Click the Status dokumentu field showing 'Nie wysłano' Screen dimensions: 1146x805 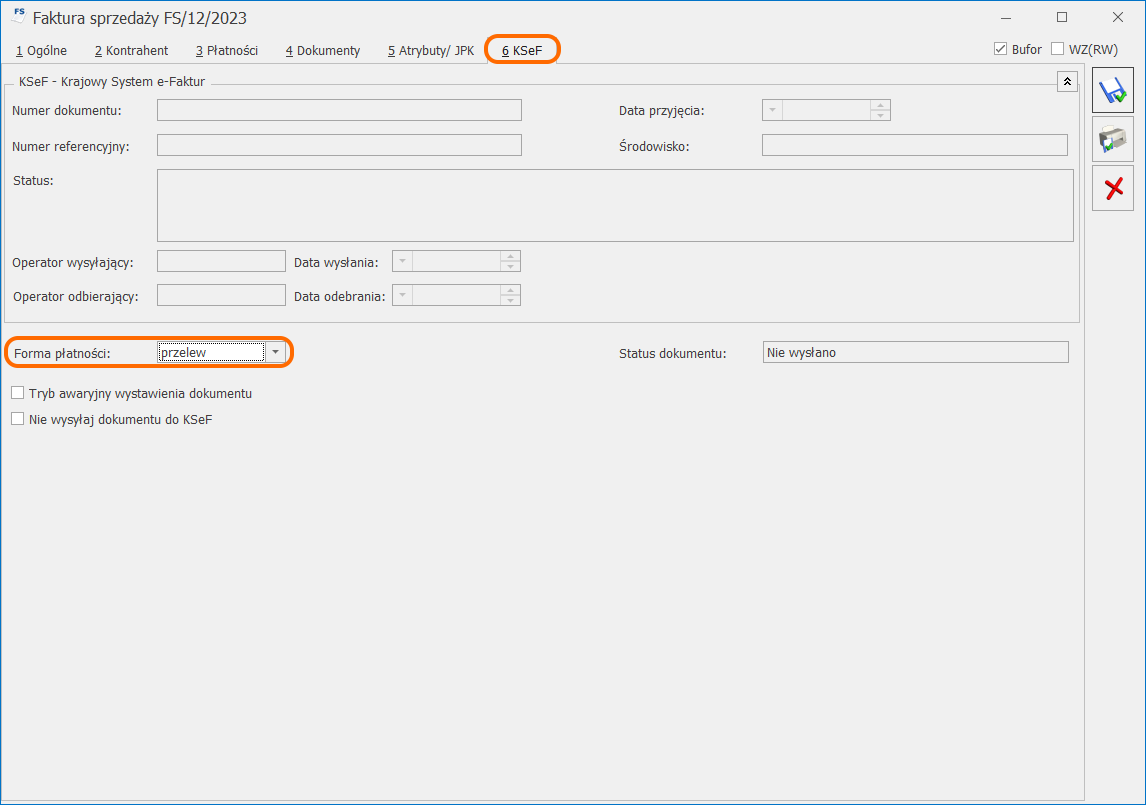[915, 352]
